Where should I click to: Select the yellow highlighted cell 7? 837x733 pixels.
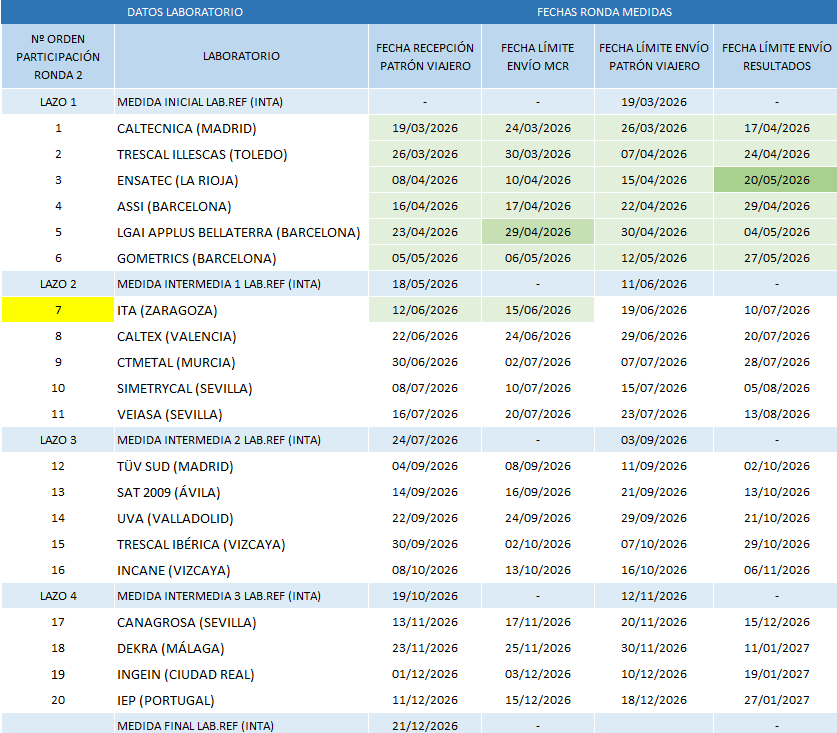coord(58,310)
